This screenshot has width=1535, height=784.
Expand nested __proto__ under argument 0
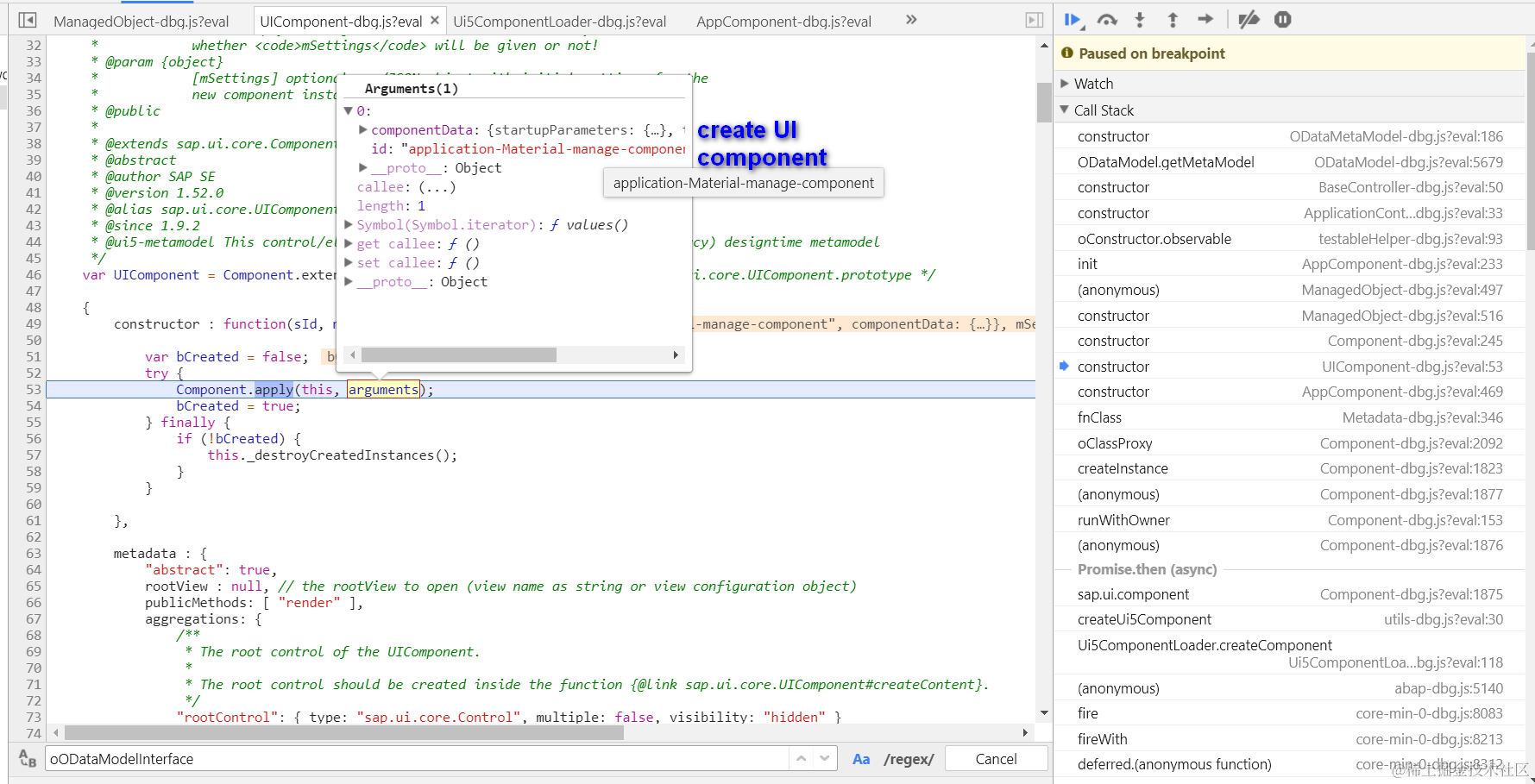coord(363,168)
